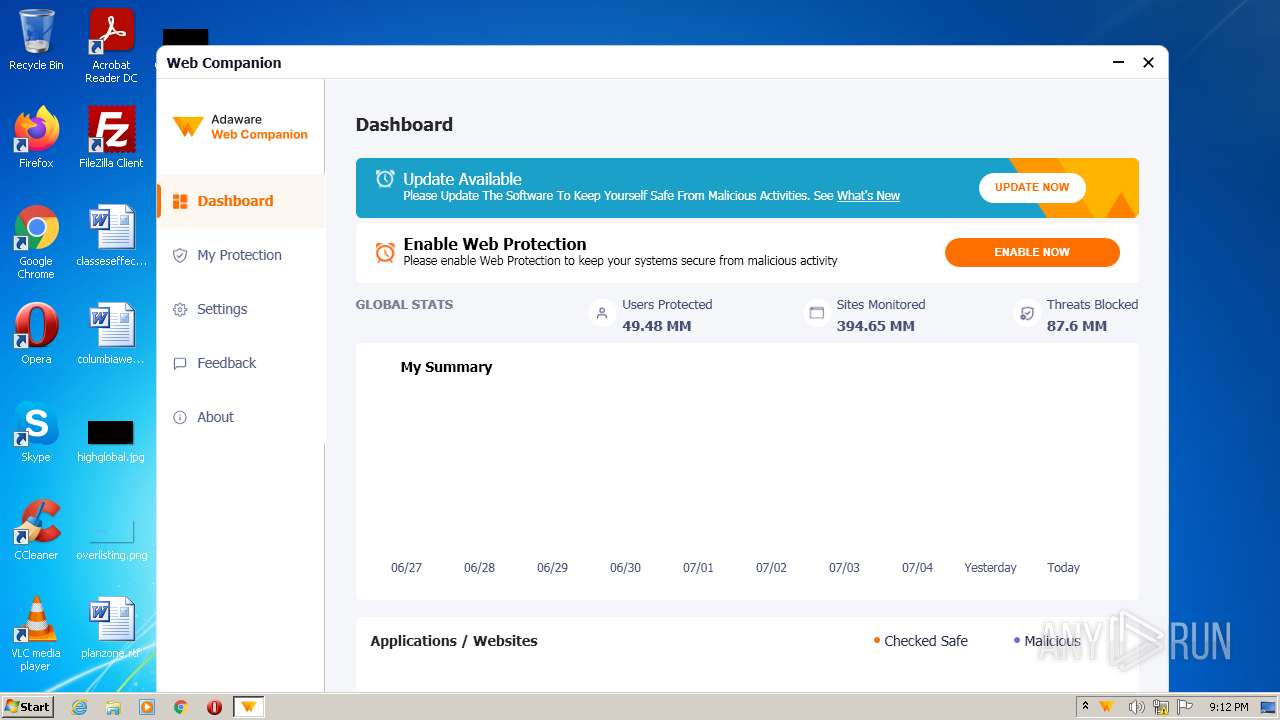Click the Windows Start button

[x=28, y=707]
